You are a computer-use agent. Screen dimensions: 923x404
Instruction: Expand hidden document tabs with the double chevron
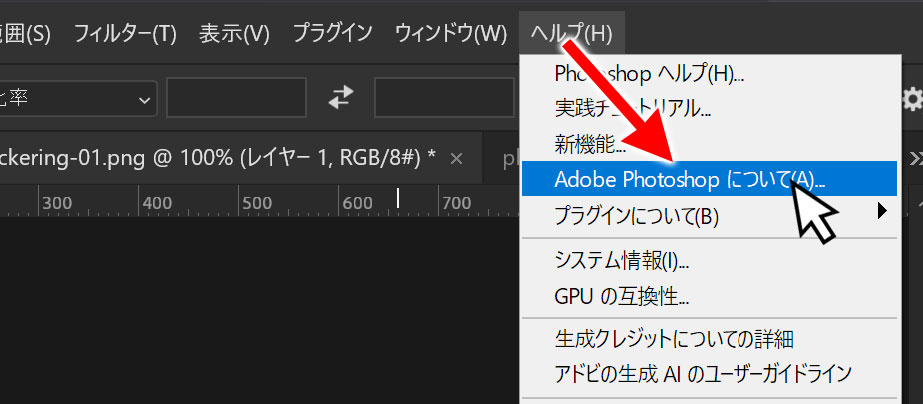click(916, 159)
